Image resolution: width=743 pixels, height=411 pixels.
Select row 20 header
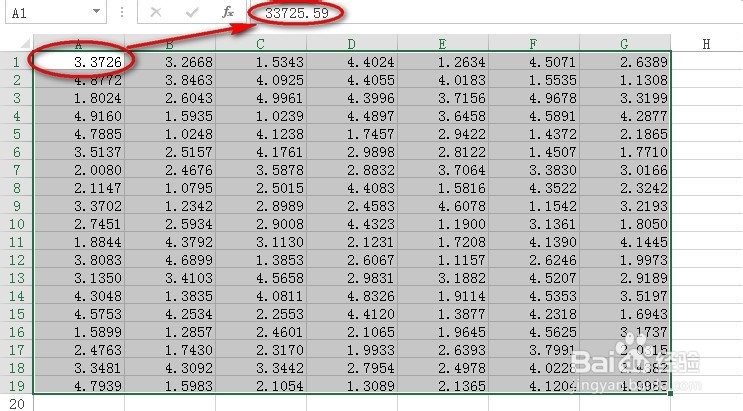(17, 404)
